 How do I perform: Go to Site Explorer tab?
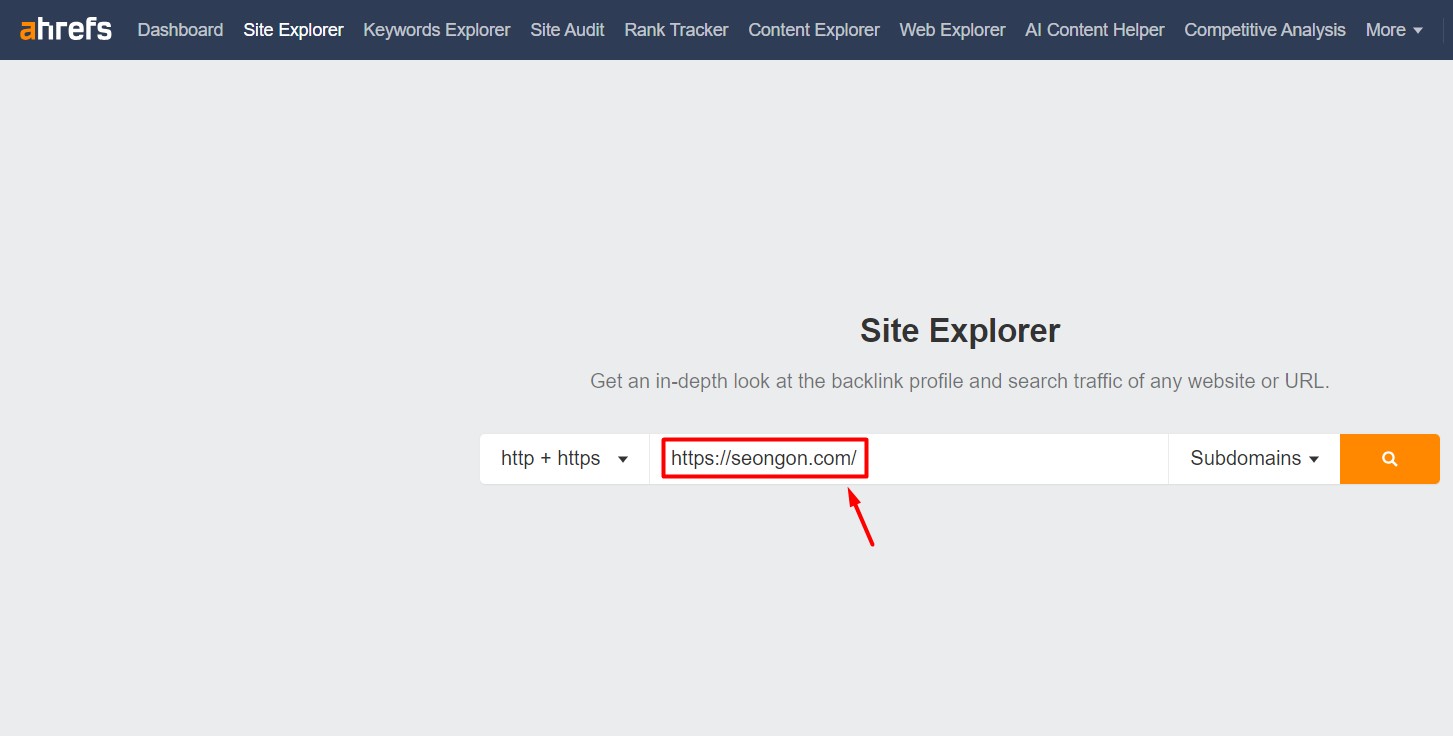pyautogui.click(x=293, y=30)
